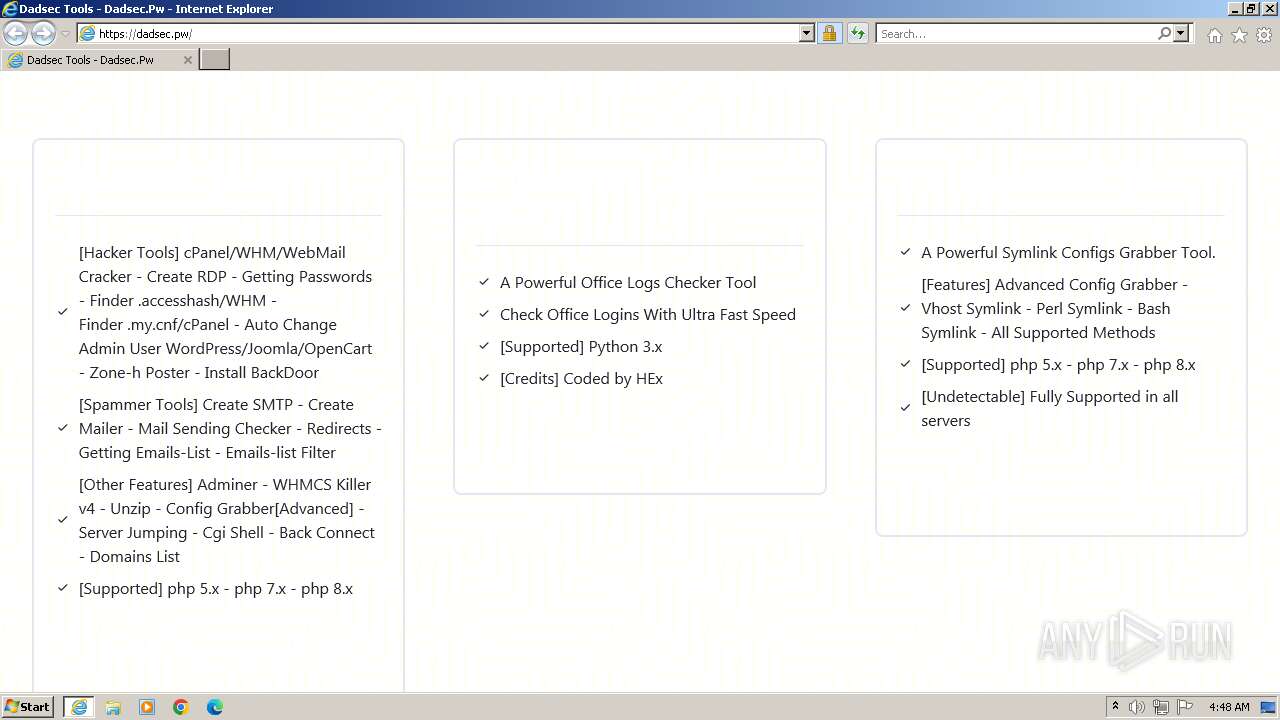Click checkmark beside Symlink Configs Grabber Tool

pyautogui.click(x=906, y=252)
